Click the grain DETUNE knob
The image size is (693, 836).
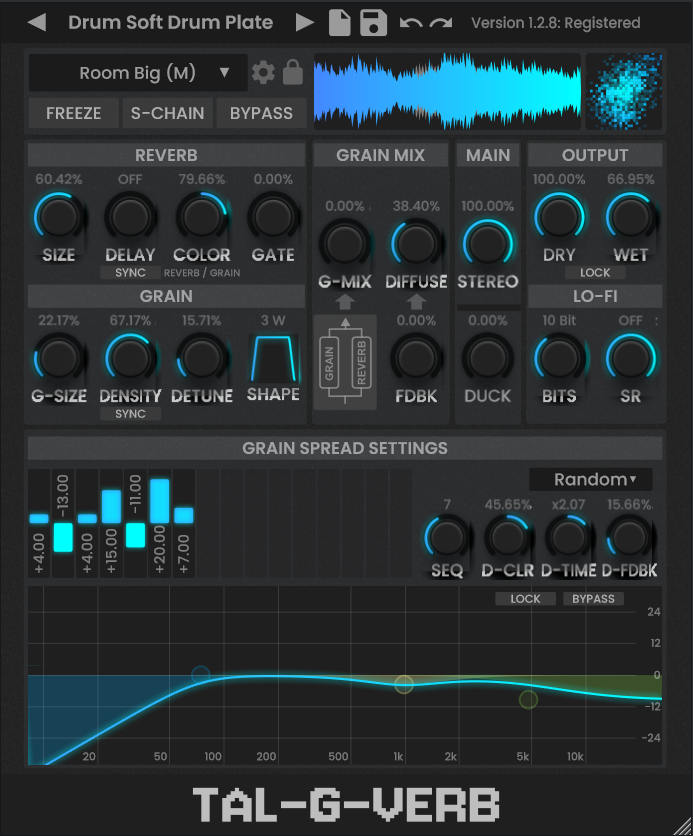pyautogui.click(x=202, y=358)
